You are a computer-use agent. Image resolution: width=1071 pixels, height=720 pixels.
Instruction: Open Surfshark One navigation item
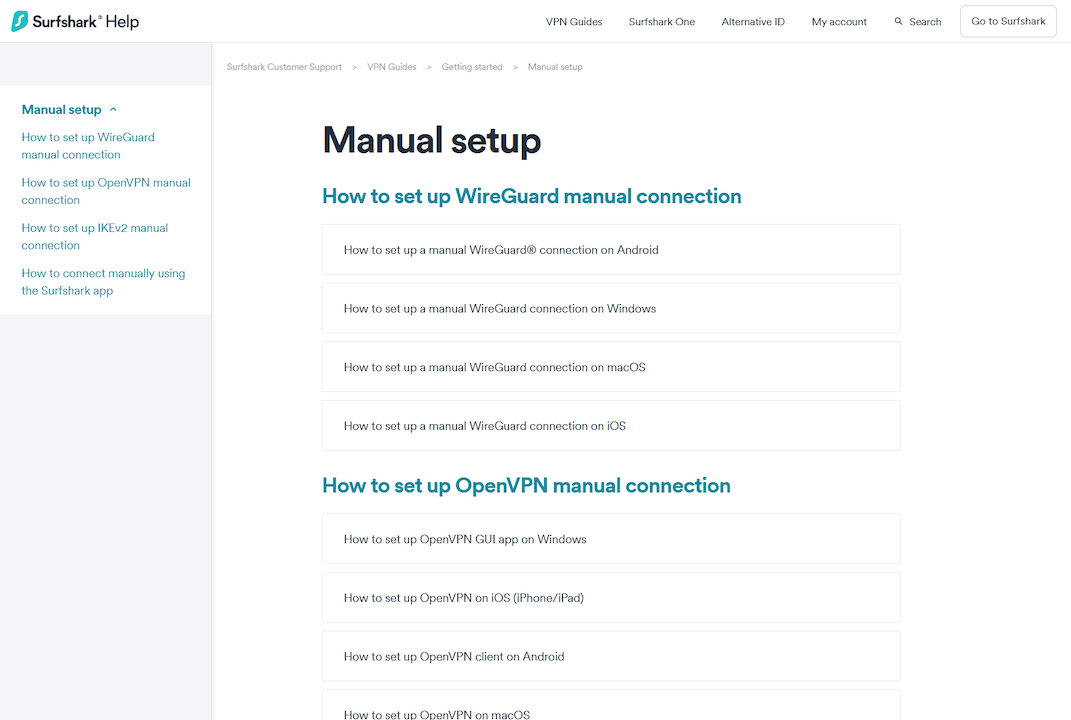coord(661,21)
